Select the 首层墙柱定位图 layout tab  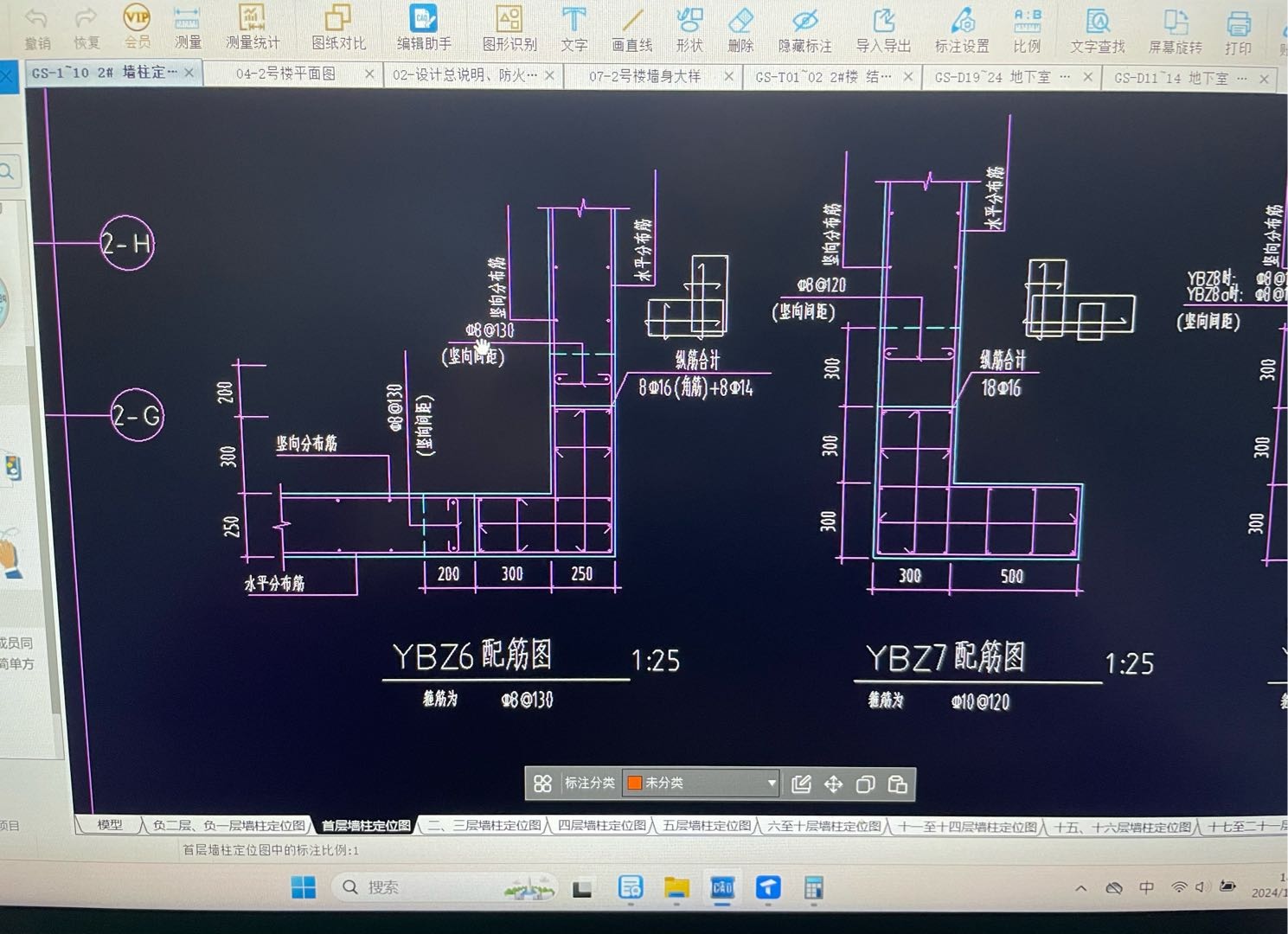tap(366, 826)
